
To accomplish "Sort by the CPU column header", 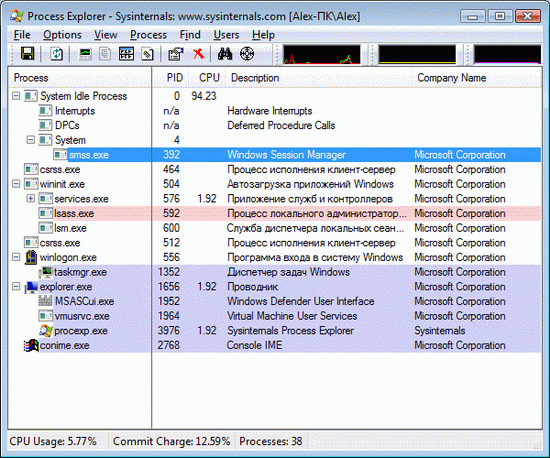I will (209, 78).
